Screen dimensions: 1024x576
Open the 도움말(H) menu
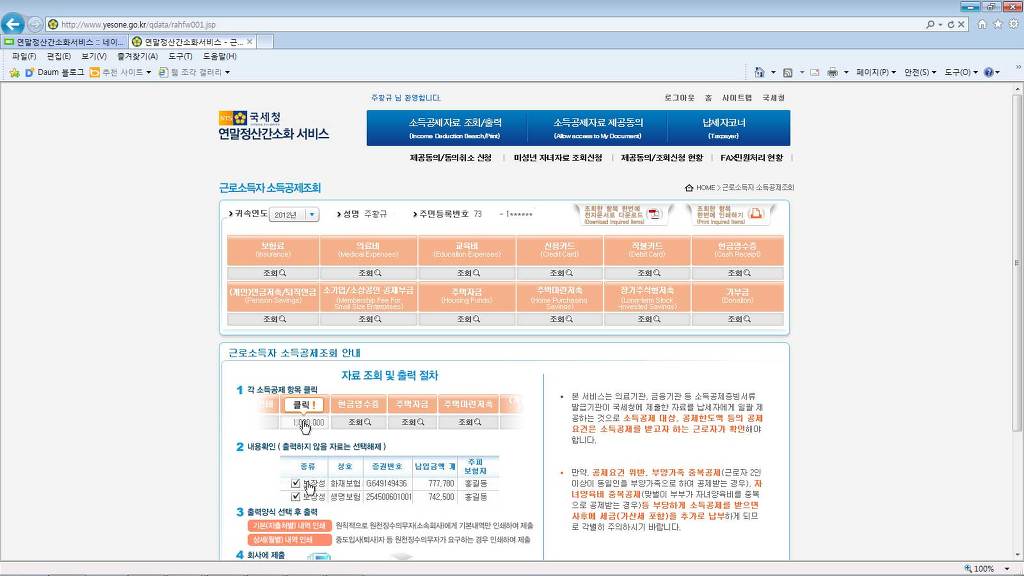point(219,57)
